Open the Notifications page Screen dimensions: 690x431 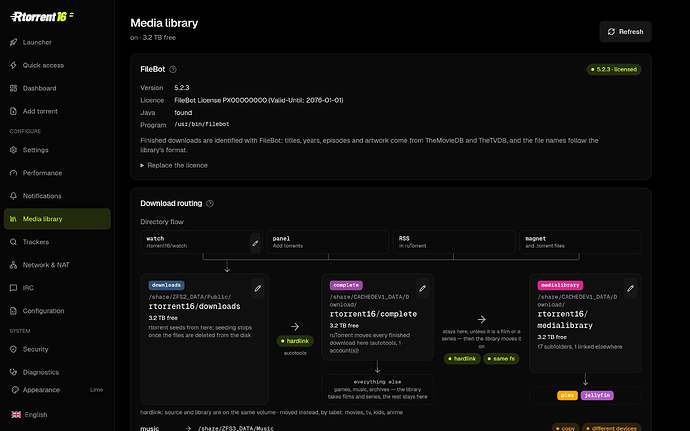(x=57, y=195)
